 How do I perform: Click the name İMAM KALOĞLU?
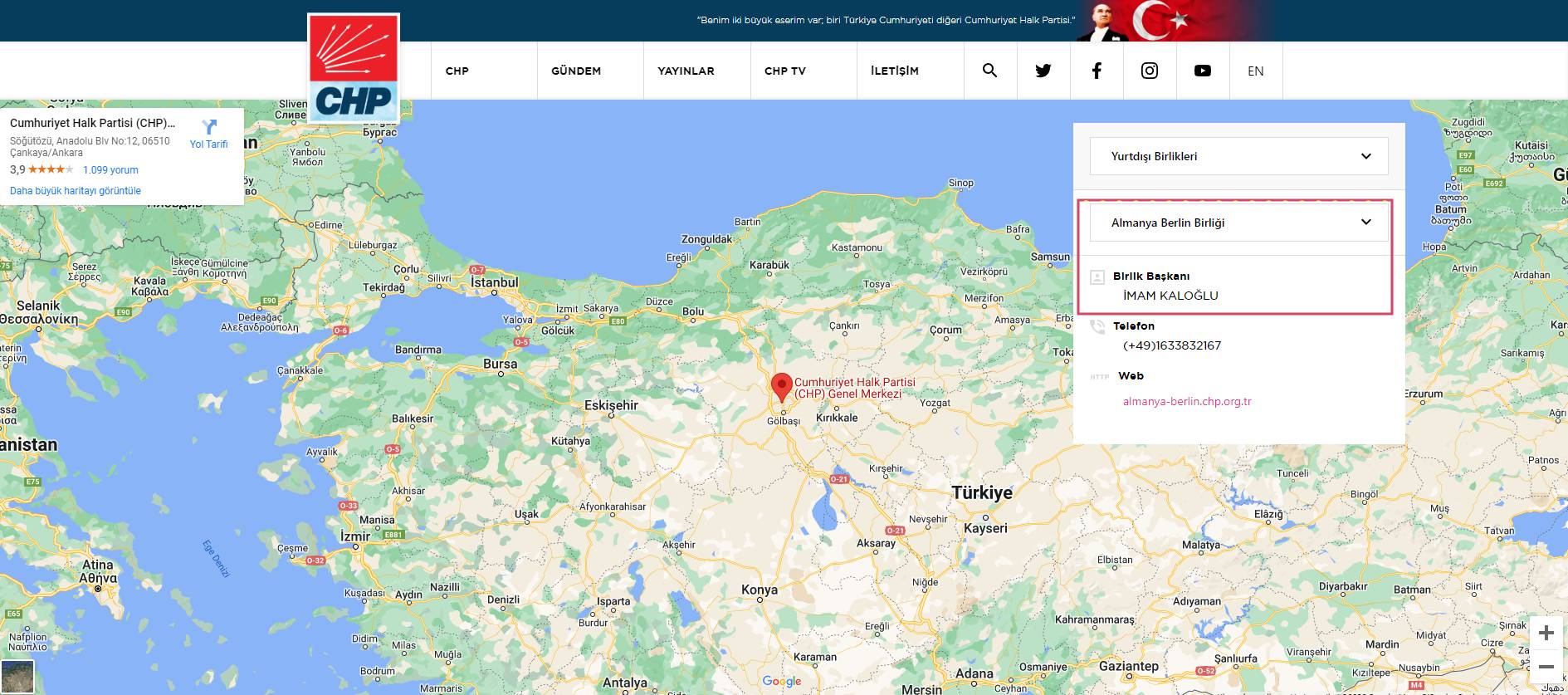(1170, 296)
